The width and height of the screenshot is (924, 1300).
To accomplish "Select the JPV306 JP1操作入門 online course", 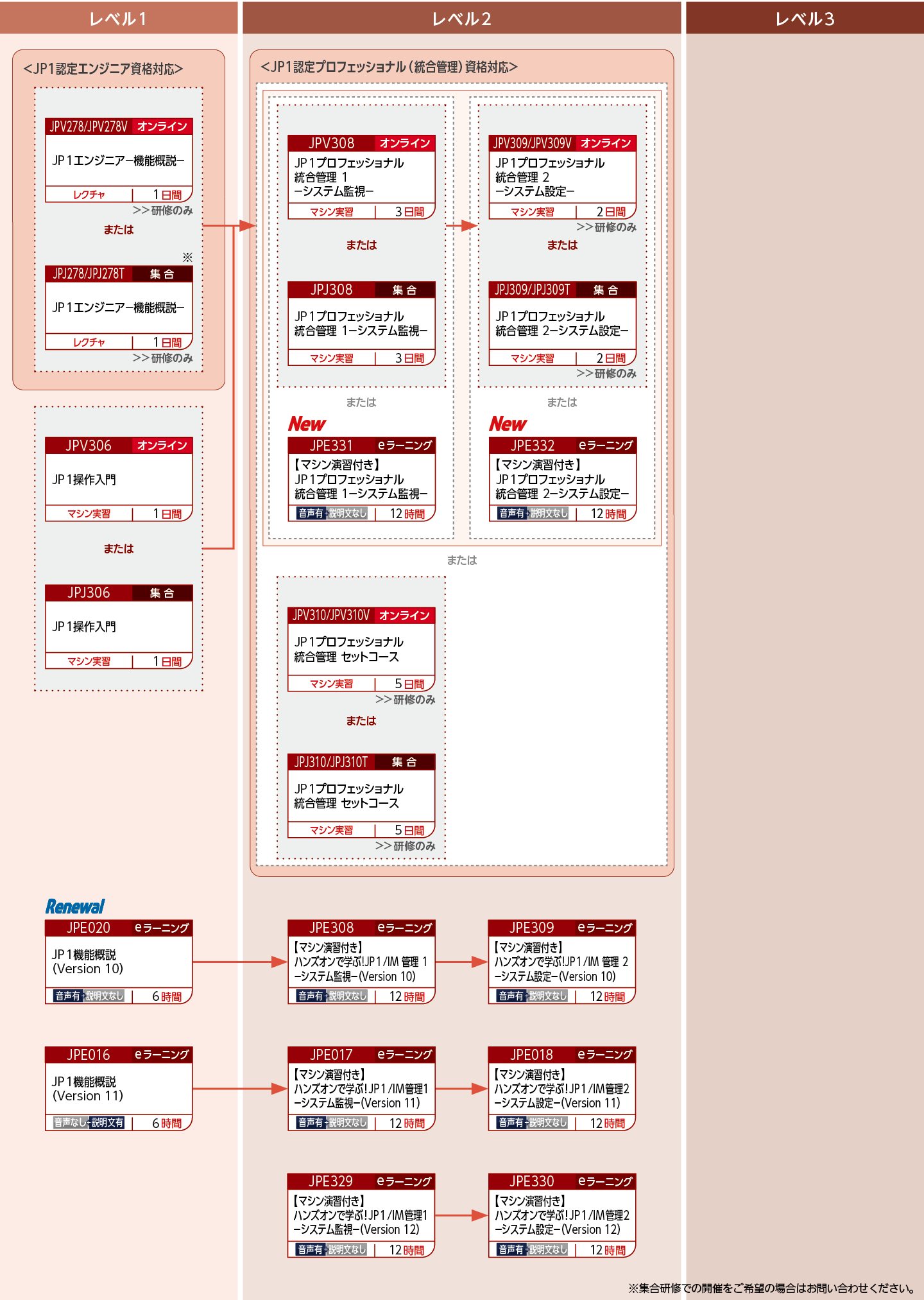I will pyautogui.click(x=119, y=480).
